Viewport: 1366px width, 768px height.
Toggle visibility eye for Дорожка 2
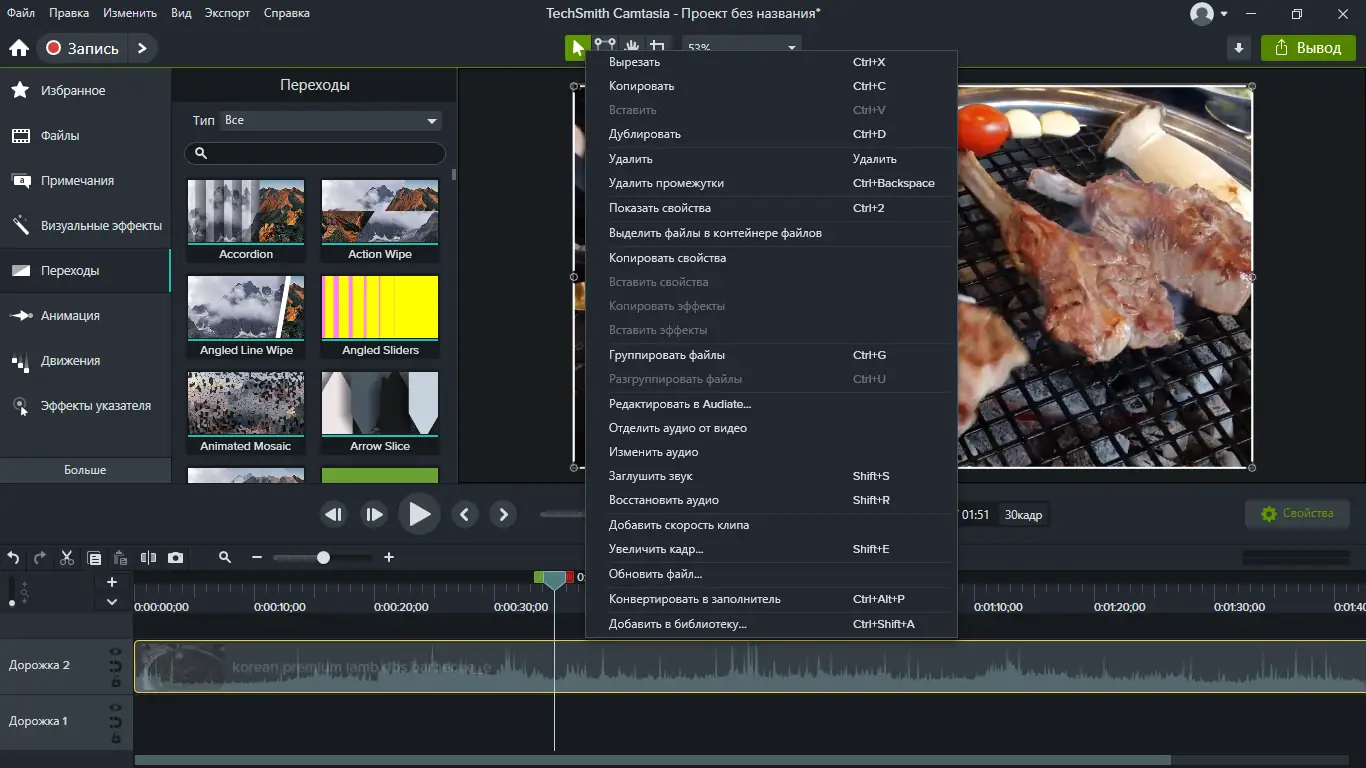(x=116, y=652)
